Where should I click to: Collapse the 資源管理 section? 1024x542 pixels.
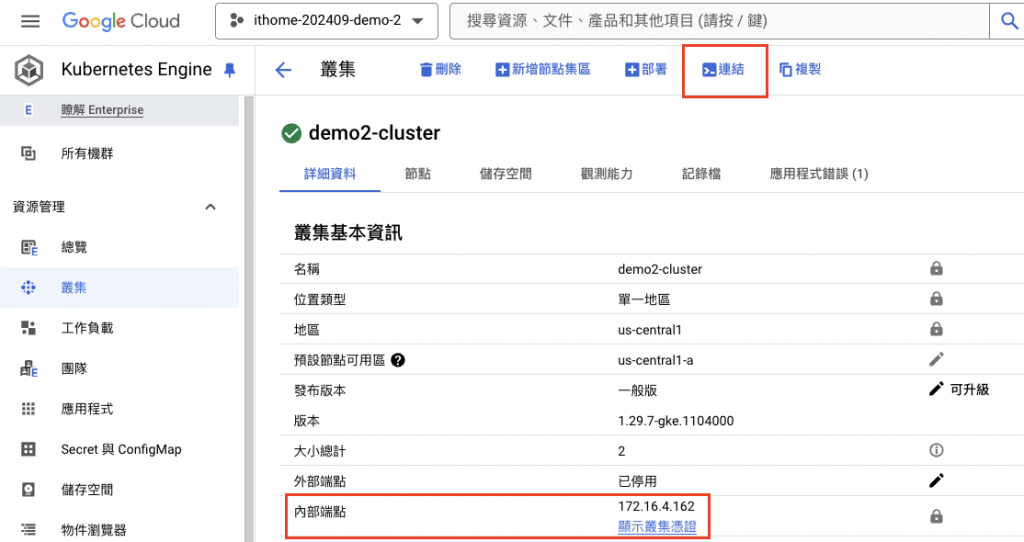click(210, 207)
